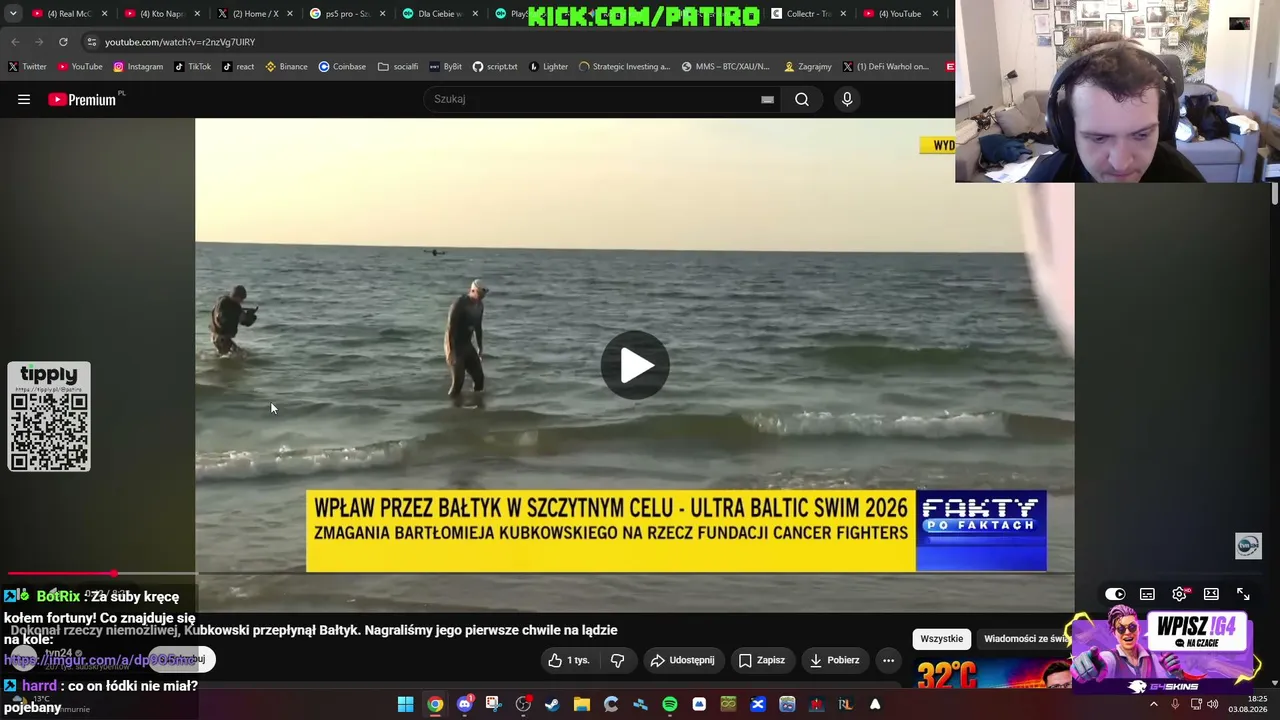Click the Udostępnij share button
The height and width of the screenshot is (720, 1280).
pos(682,660)
